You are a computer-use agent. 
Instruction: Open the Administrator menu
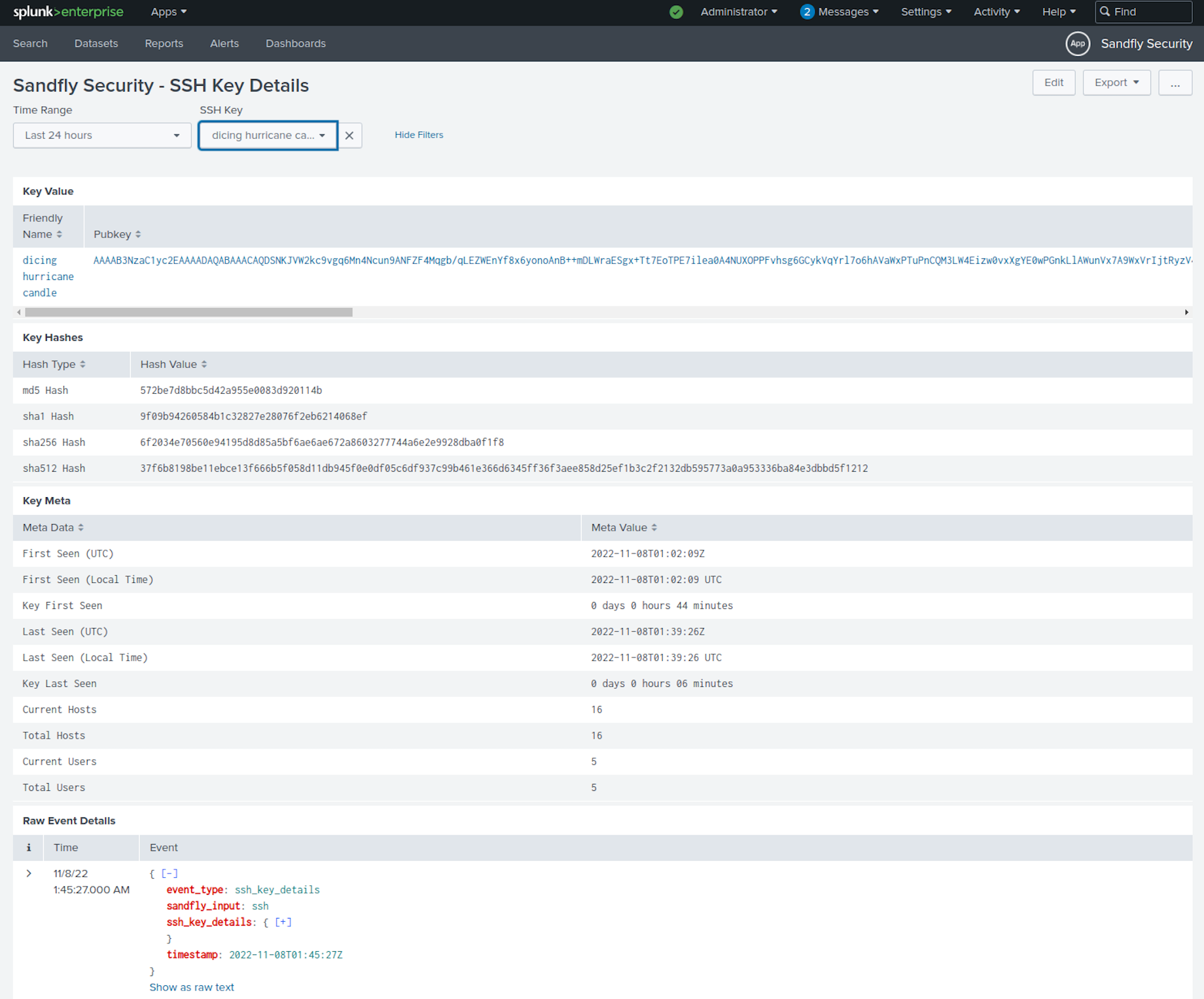[739, 12]
